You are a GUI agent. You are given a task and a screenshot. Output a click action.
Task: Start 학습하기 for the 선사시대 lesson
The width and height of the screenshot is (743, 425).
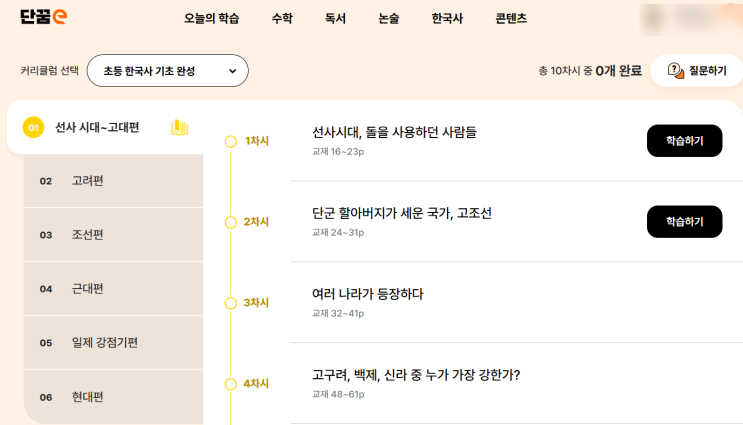684,141
